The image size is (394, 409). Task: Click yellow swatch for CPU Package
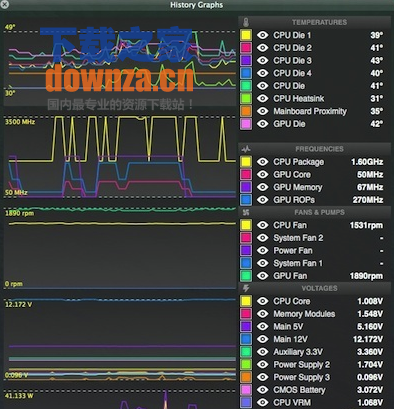tap(246, 162)
